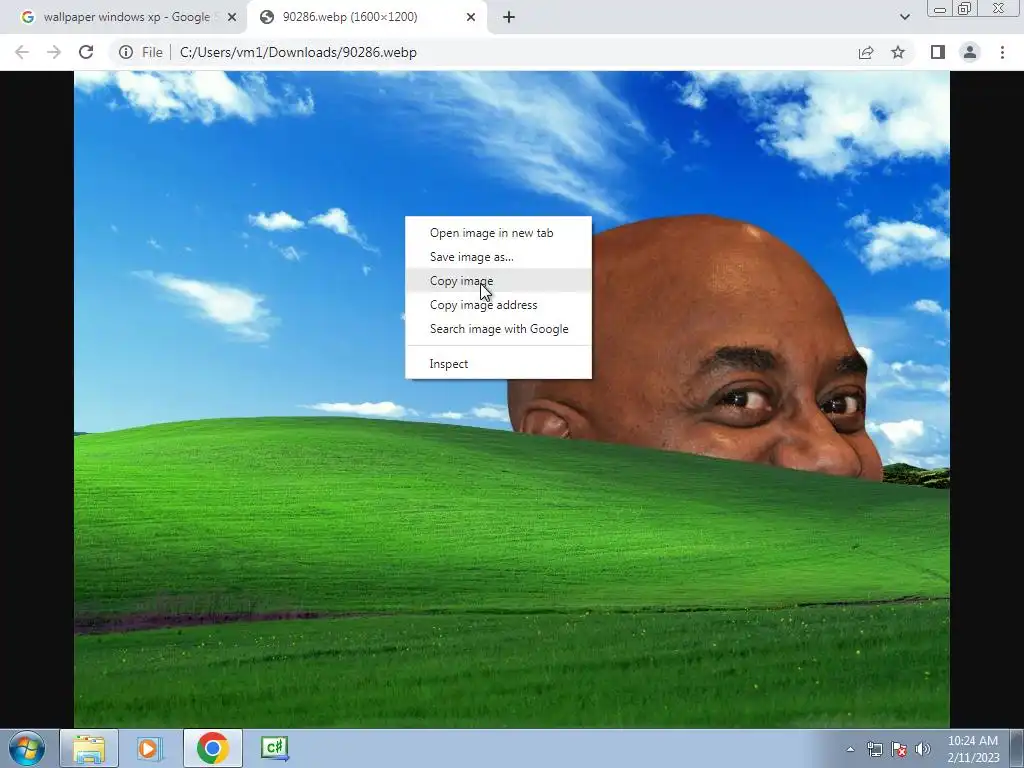Image resolution: width=1024 pixels, height=768 pixels.
Task: Restore down the Chrome window
Action: click(x=965, y=9)
